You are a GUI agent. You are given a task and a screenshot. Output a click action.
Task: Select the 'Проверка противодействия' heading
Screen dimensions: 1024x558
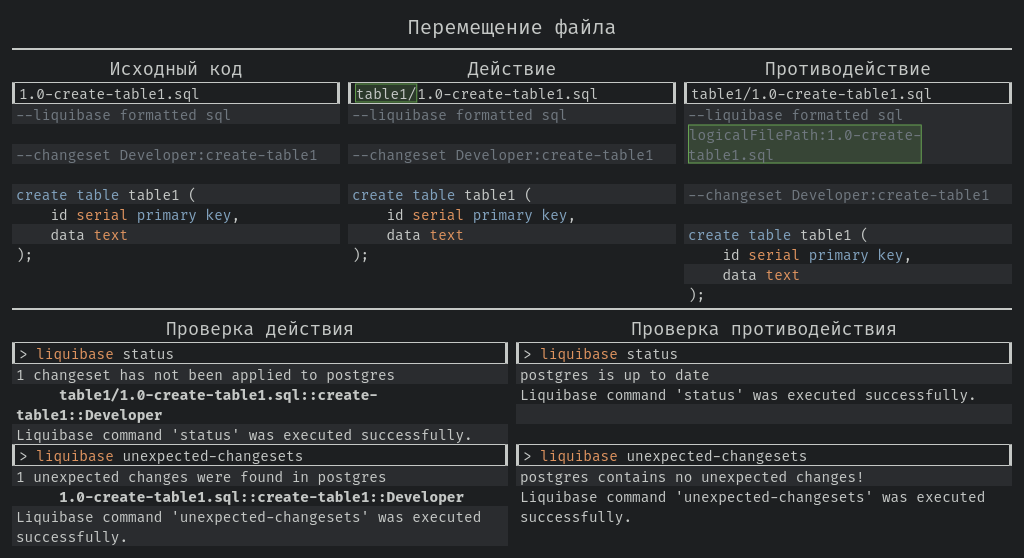point(763,329)
